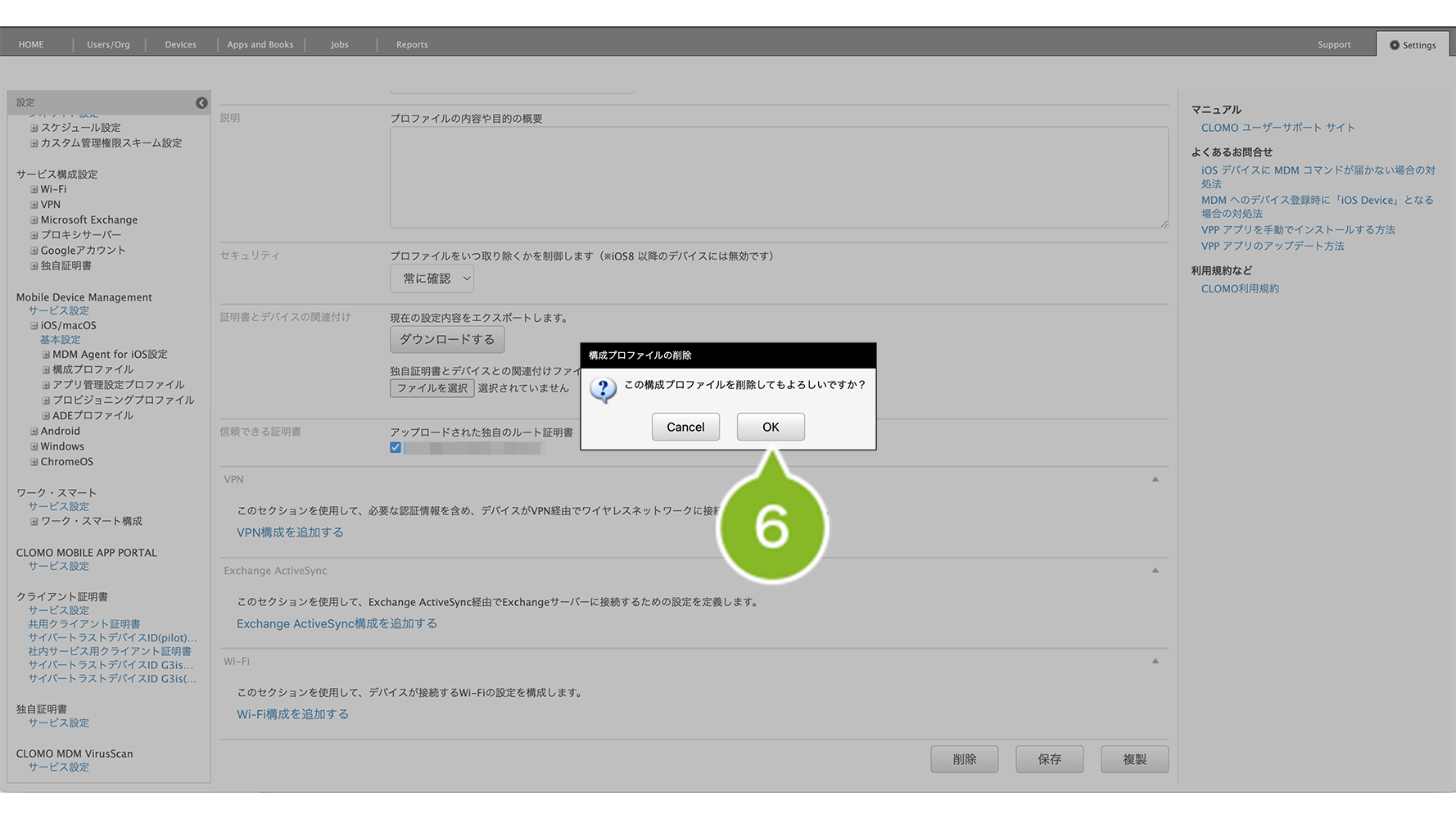Expand the Android tree node
The width and height of the screenshot is (1456, 819).
pyautogui.click(x=34, y=432)
